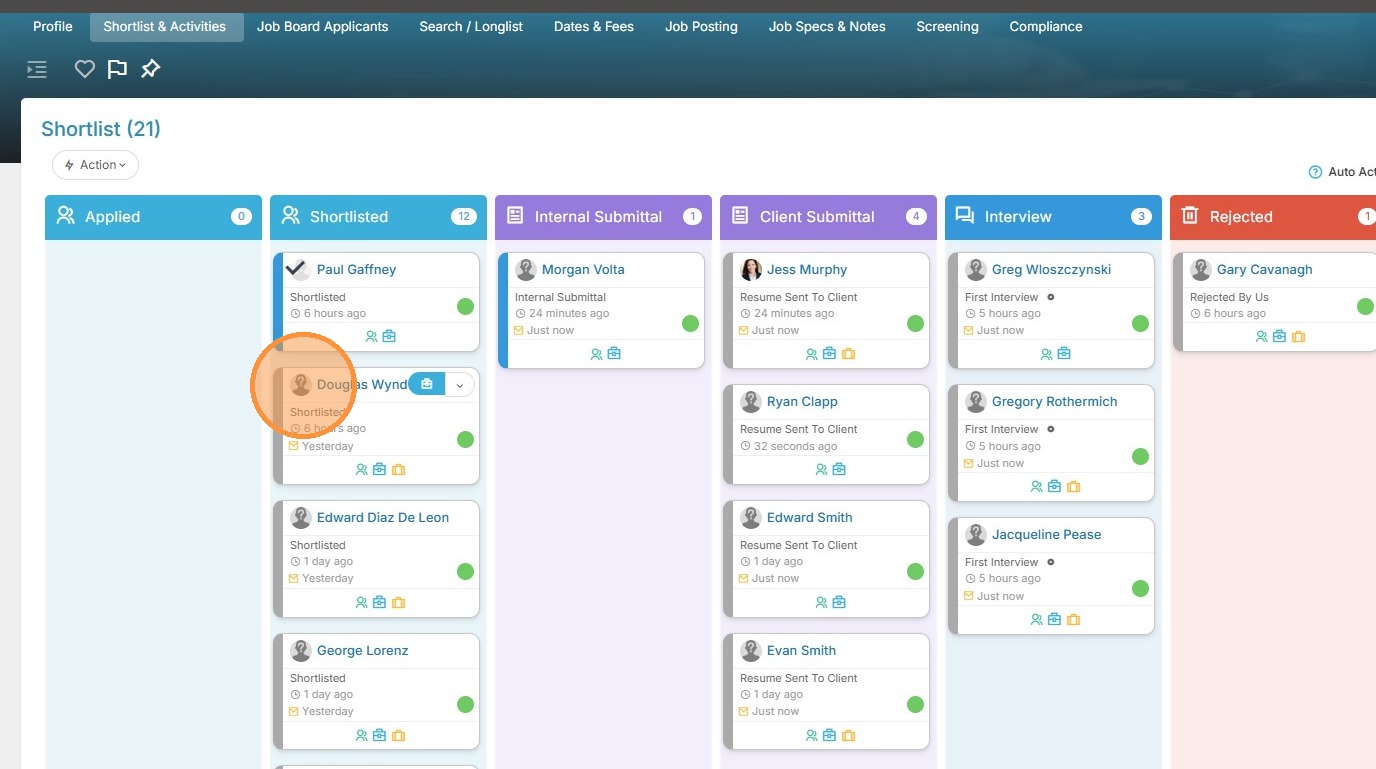Click green status dot on Ryan Clapp's card
The width and height of the screenshot is (1376, 769).
click(915, 439)
